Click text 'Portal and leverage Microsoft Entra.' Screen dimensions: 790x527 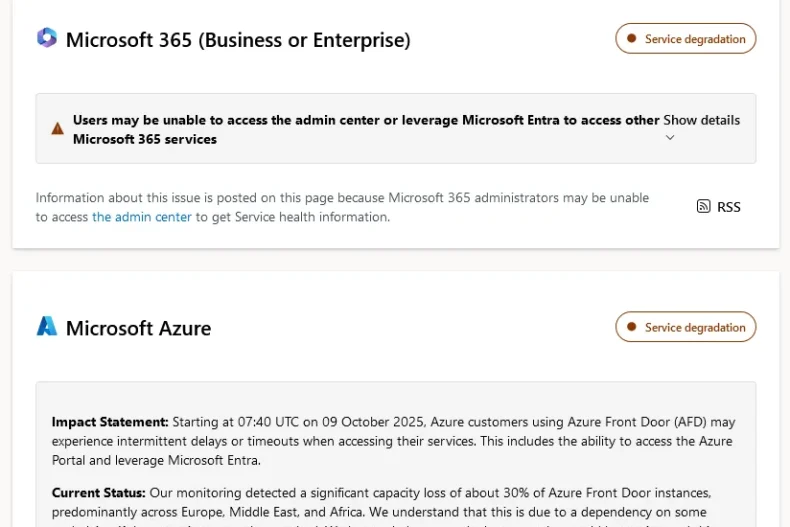pyautogui.click(x=156, y=460)
